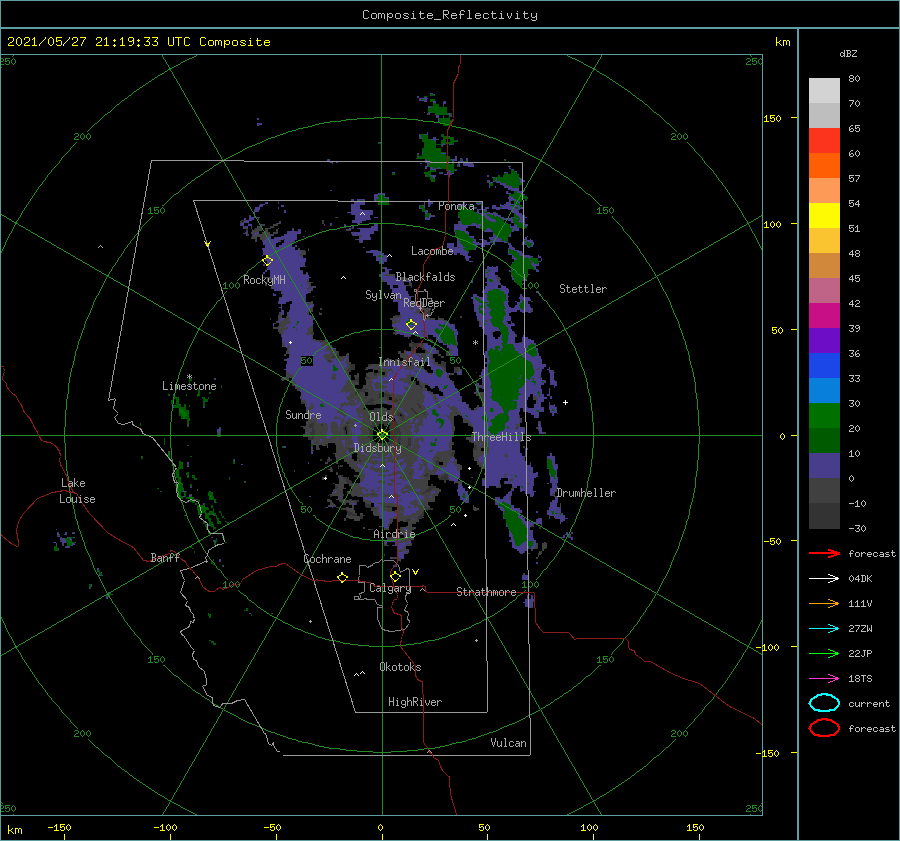Click the magenta 18TS arrow legend icon

(x=824, y=679)
